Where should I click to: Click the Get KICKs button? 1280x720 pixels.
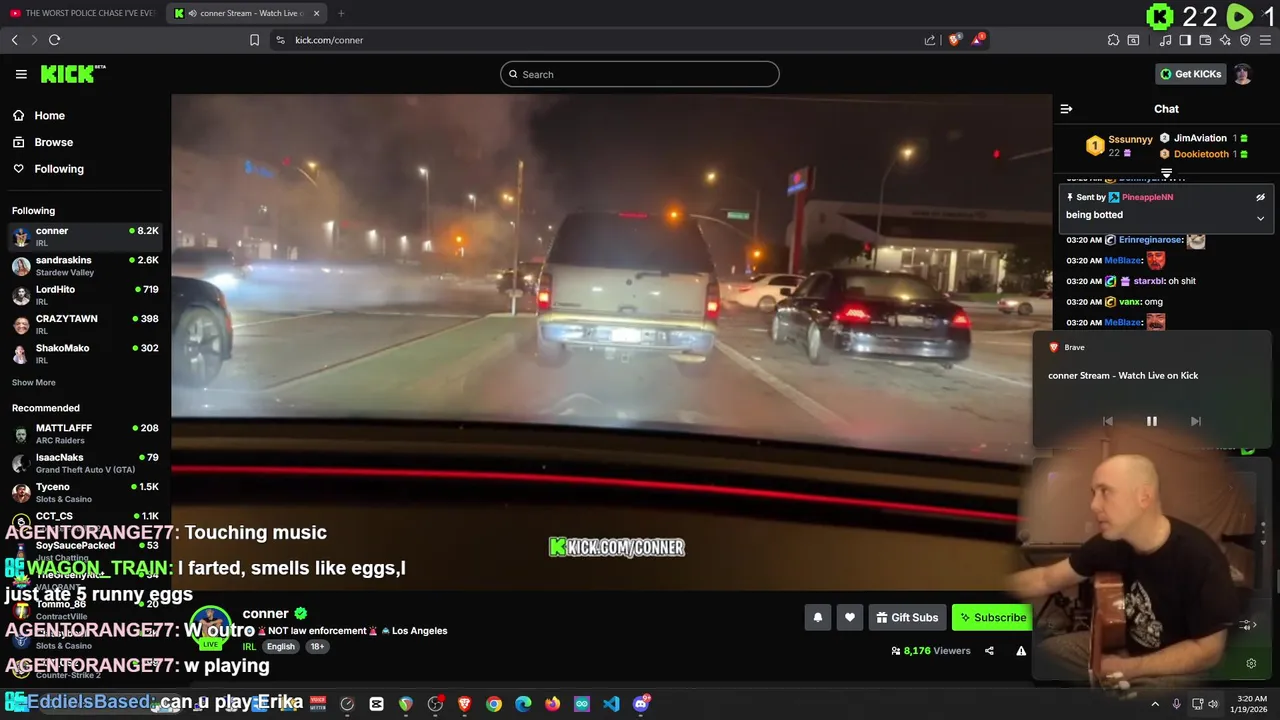[1190, 74]
